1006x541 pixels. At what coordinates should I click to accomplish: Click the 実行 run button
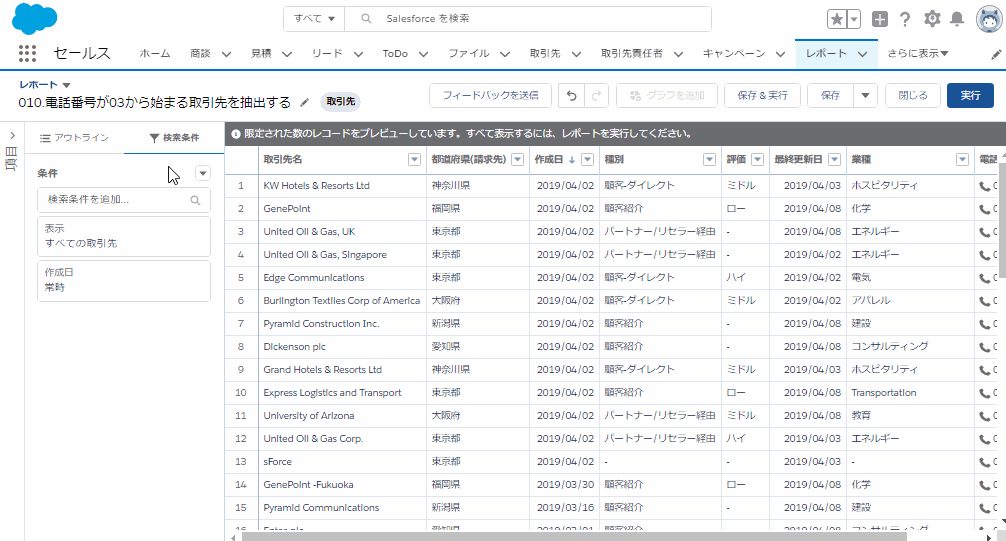pyautogui.click(x=969, y=95)
